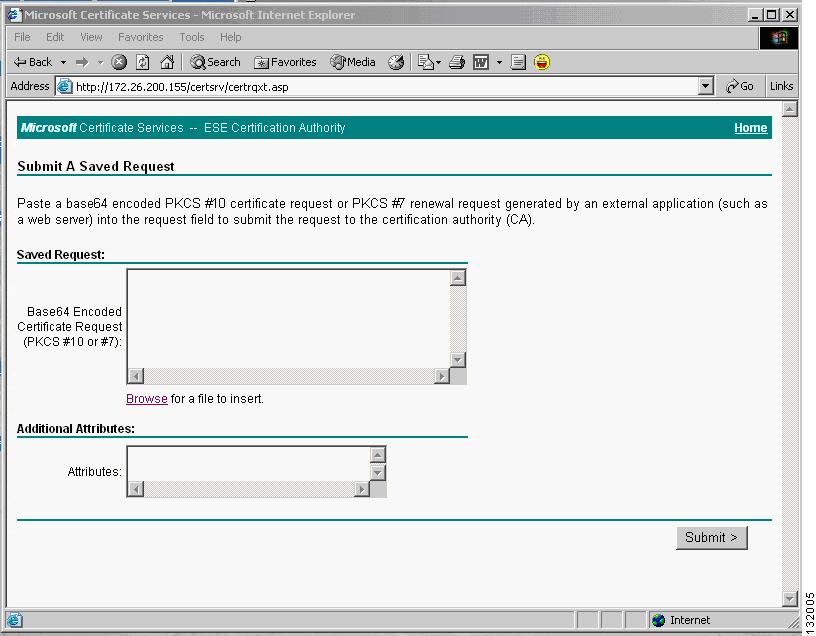Click the smiley Messenger toolbar icon
This screenshot has height=636, width=816.
[x=542, y=62]
